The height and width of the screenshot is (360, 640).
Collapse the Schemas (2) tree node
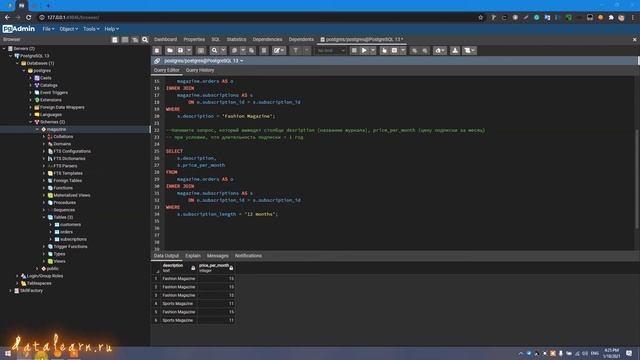[31, 122]
